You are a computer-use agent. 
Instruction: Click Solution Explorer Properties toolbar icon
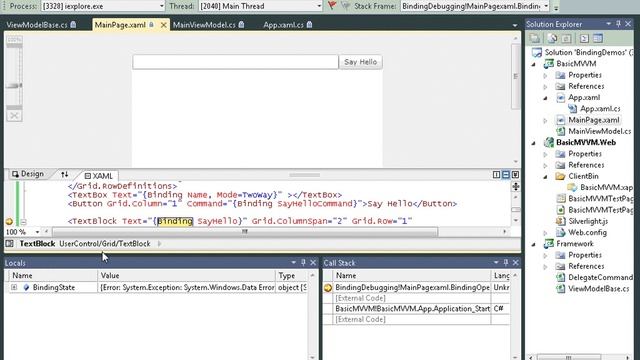click(535, 38)
